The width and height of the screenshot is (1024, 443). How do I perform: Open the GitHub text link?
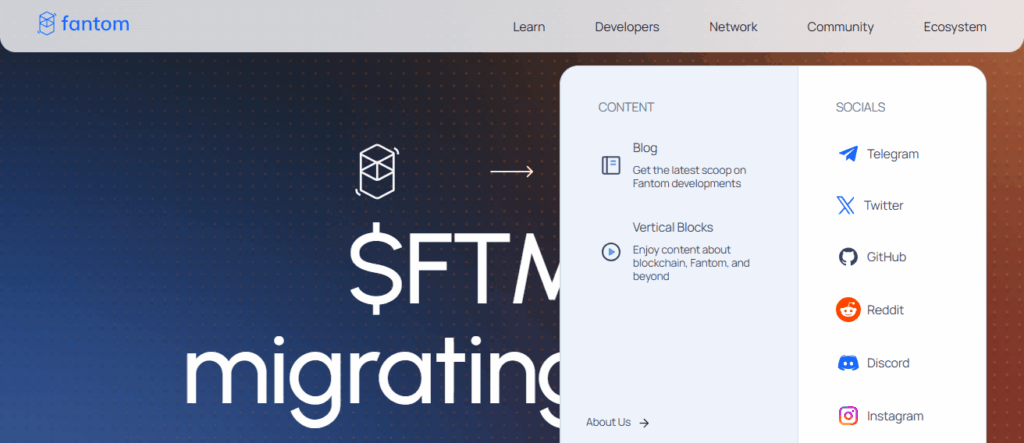[x=886, y=257]
